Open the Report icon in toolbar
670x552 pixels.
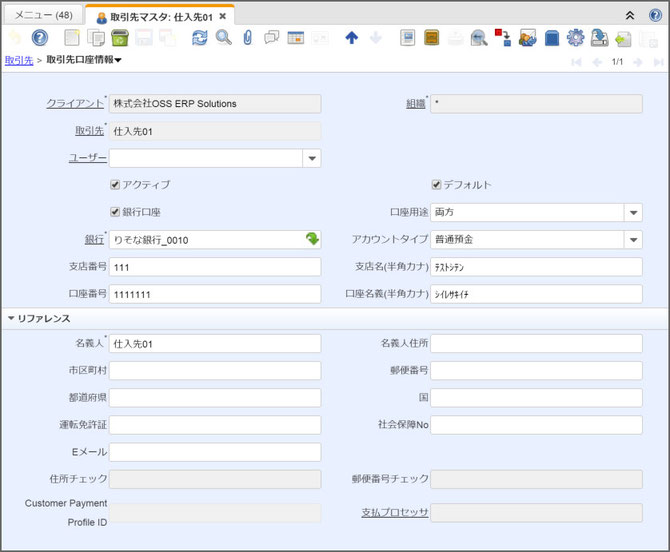[x=408, y=38]
